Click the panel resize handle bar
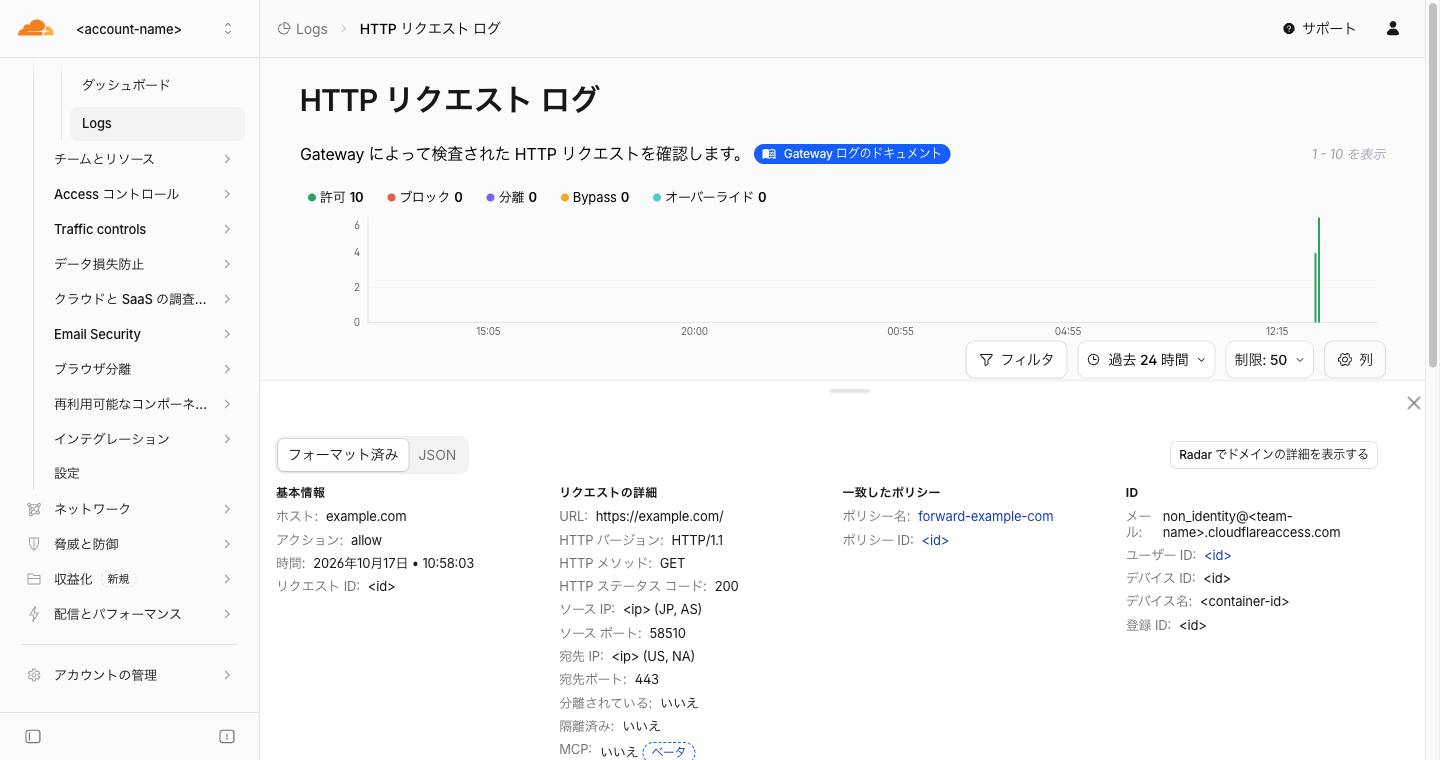The image size is (1440, 760). (850, 391)
